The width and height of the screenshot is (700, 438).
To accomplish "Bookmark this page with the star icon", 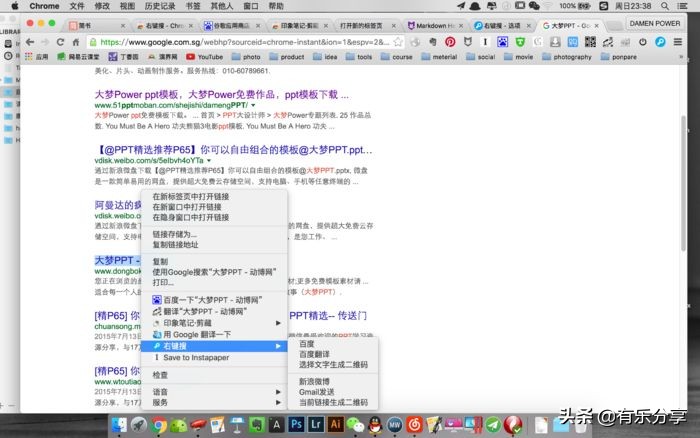I will 398,42.
